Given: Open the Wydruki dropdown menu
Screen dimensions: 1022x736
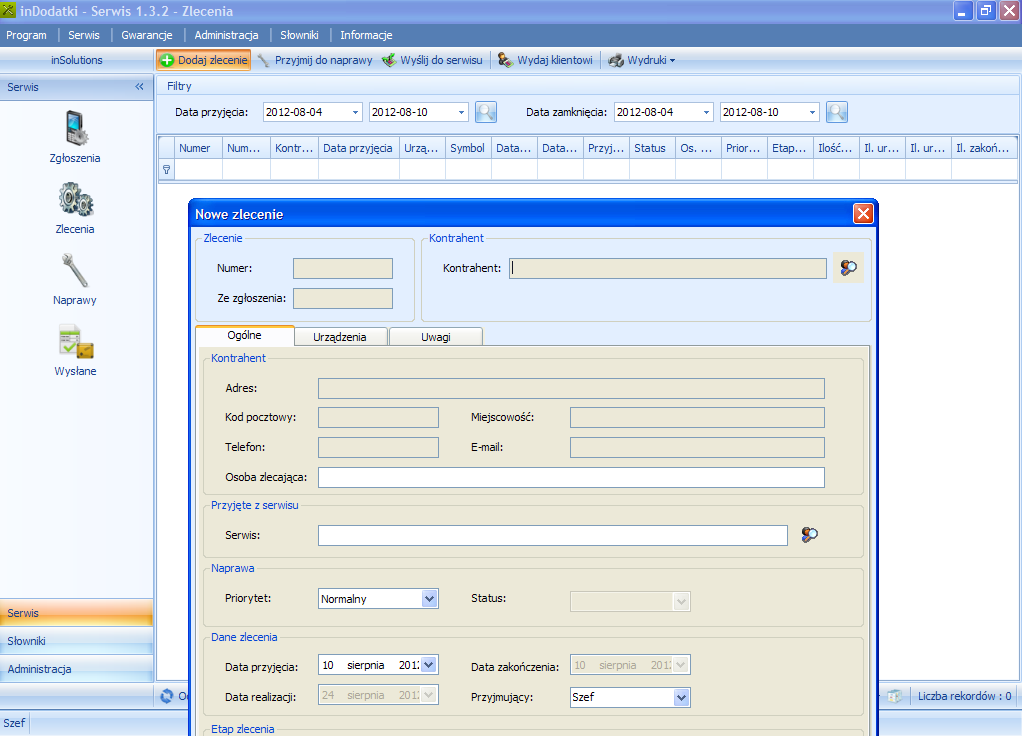Looking at the screenshot, I should (x=642, y=60).
